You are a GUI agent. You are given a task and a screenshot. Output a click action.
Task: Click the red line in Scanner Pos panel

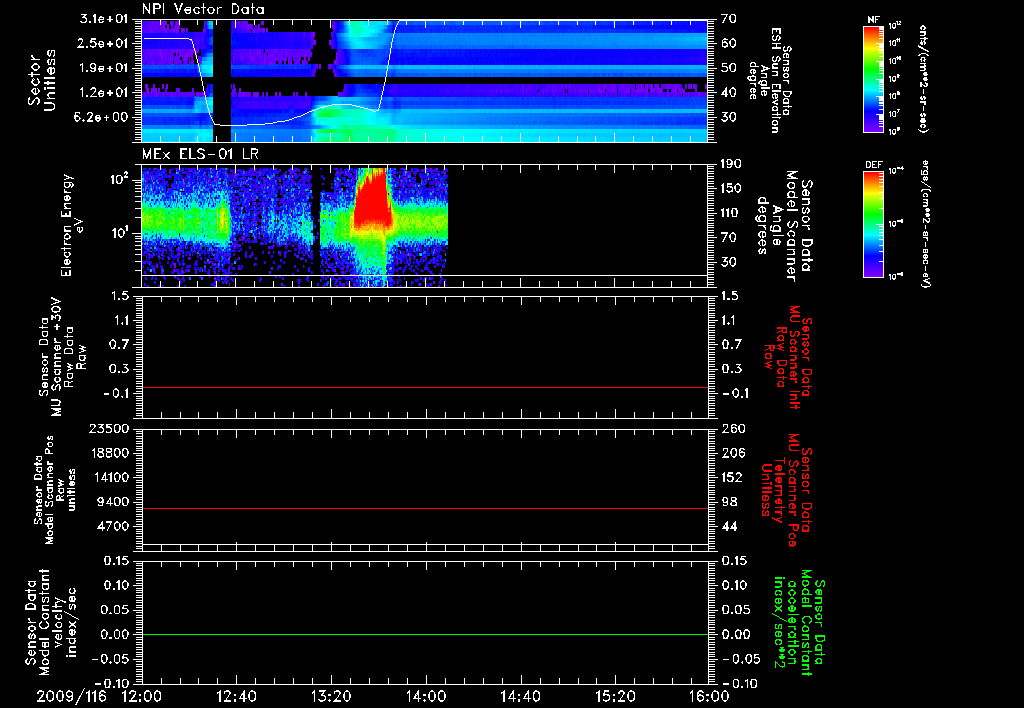(425, 508)
